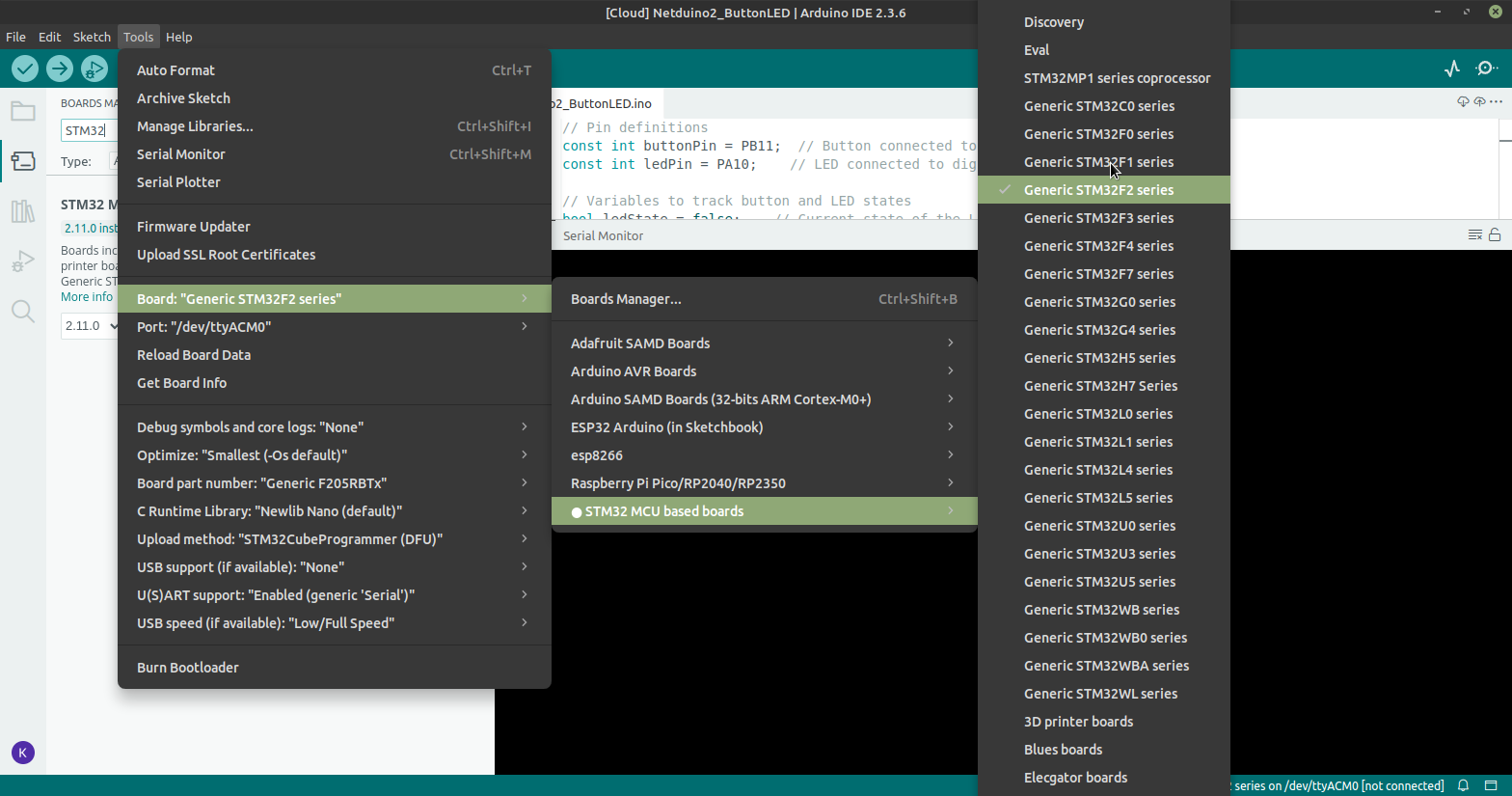The image size is (1512, 796).
Task: Choose Generic STM32G0 series board
Action: 1104,302
